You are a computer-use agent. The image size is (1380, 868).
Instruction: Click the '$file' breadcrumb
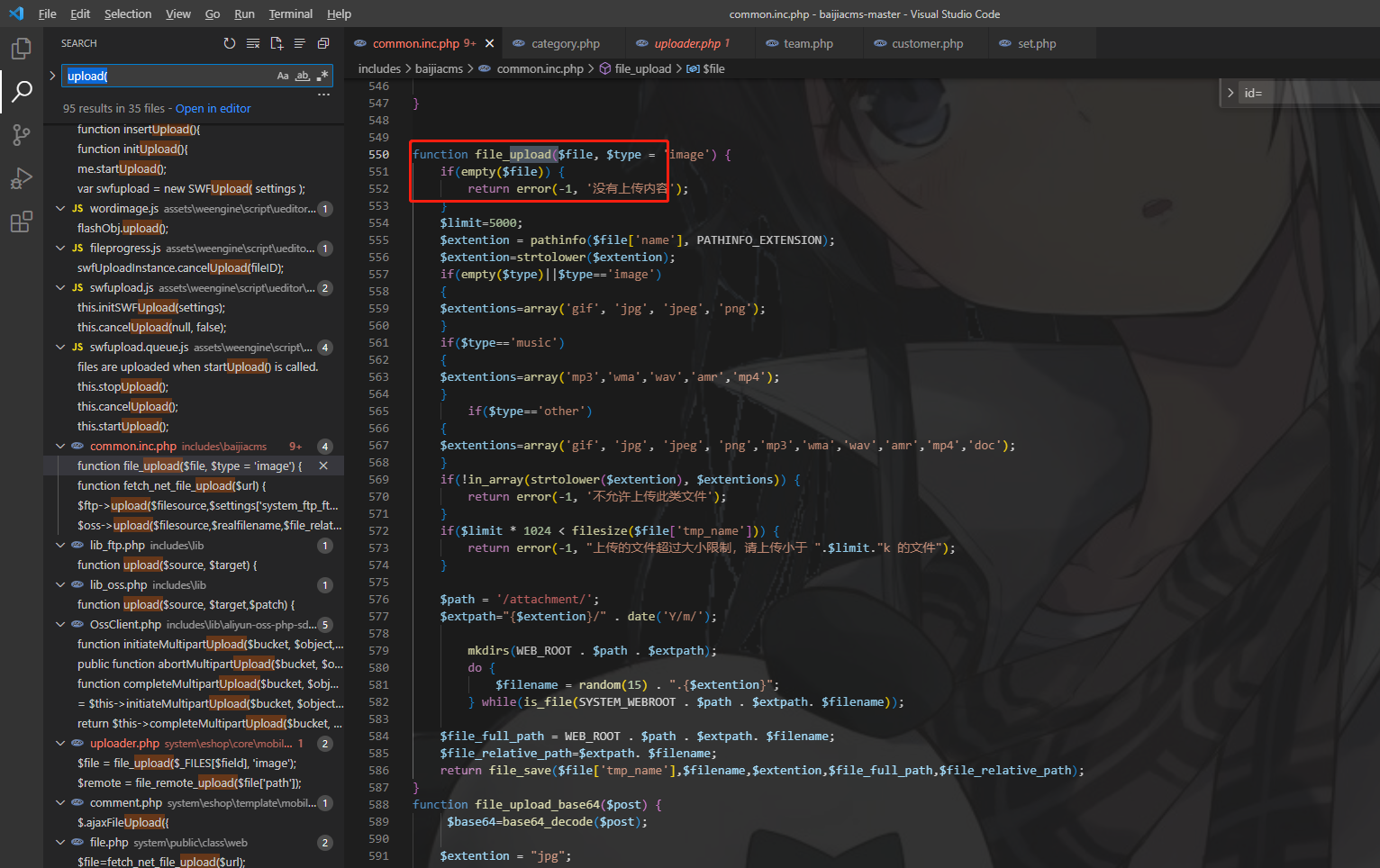coord(713,69)
